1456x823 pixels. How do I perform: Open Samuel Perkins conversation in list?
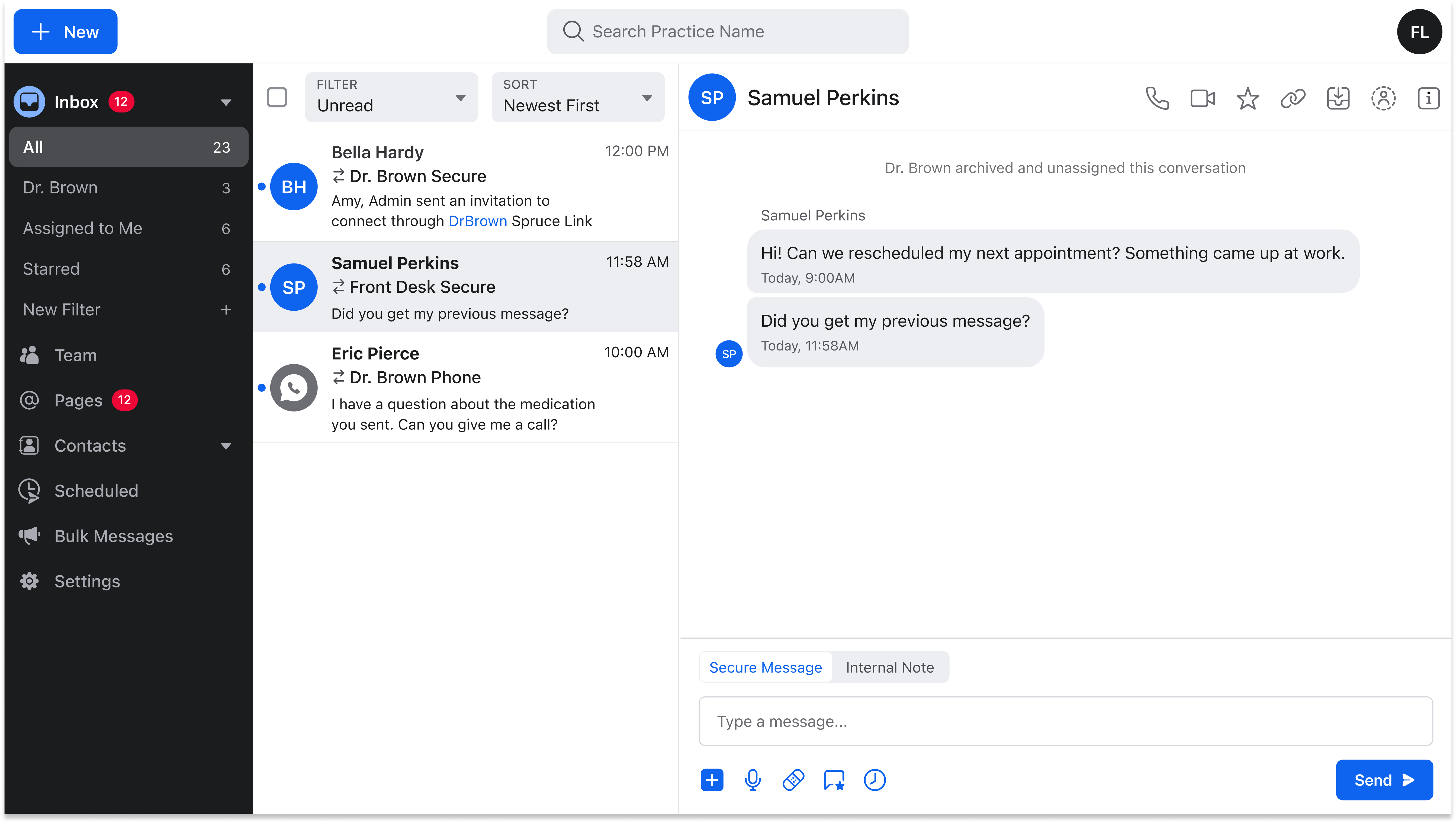click(x=466, y=287)
